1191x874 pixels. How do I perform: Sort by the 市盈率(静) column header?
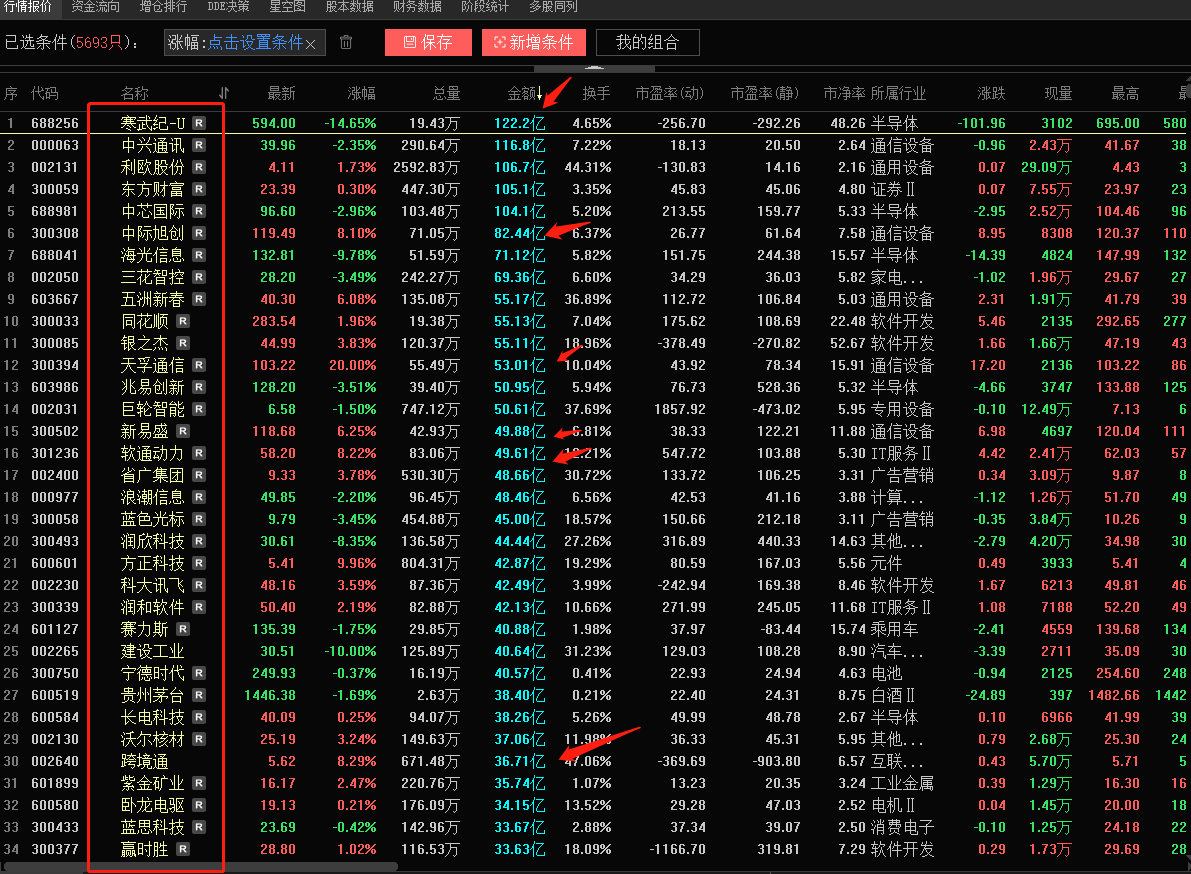[x=764, y=93]
